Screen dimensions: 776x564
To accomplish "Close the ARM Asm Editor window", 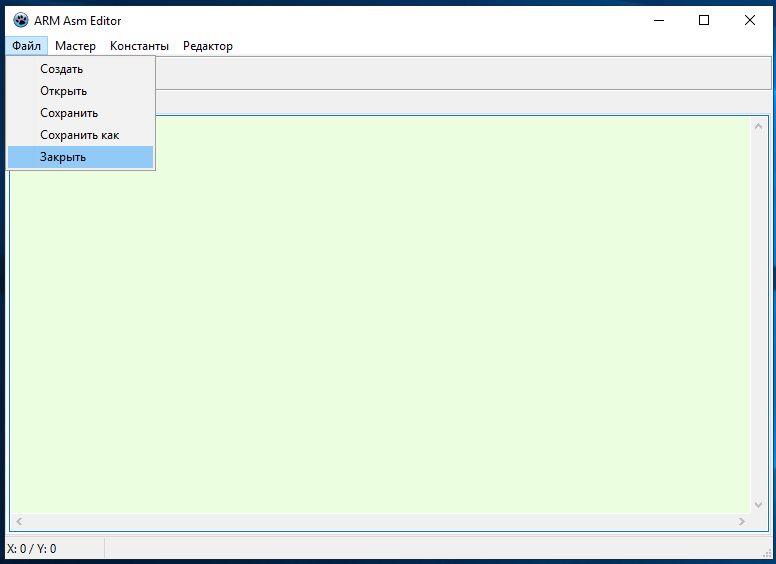I will [750, 20].
